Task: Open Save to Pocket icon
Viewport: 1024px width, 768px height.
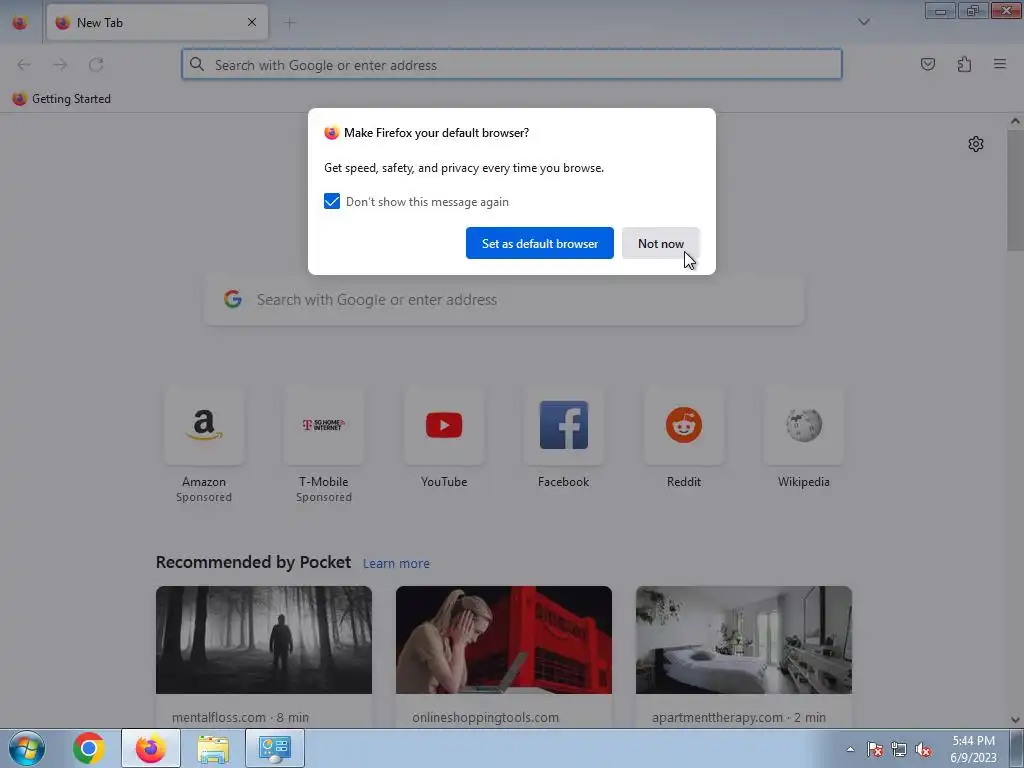Action: (x=927, y=64)
